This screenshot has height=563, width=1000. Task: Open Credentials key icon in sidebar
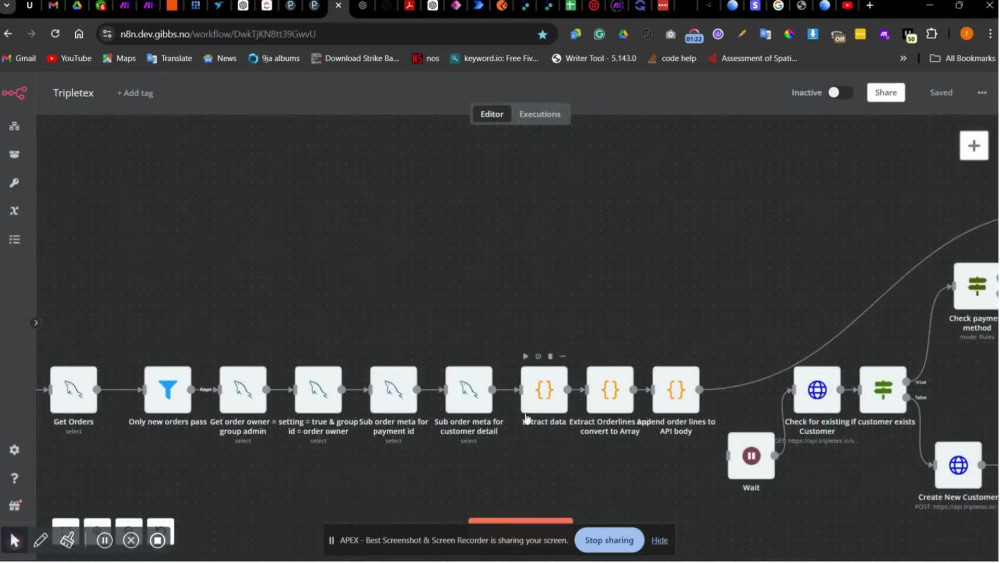[x=14, y=183]
